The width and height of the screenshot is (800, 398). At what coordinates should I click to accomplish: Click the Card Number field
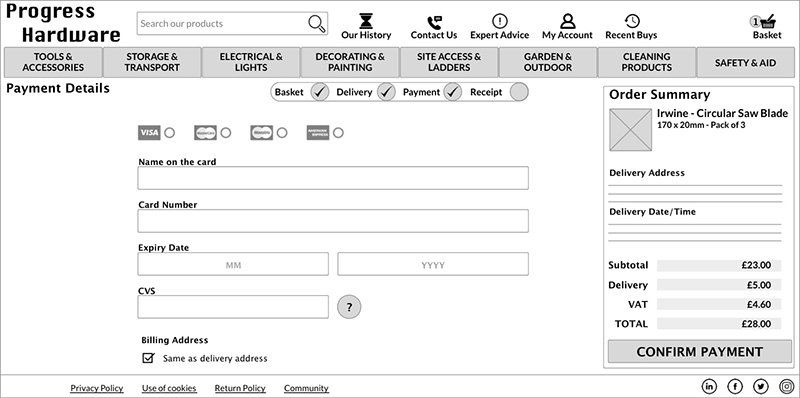click(x=333, y=220)
